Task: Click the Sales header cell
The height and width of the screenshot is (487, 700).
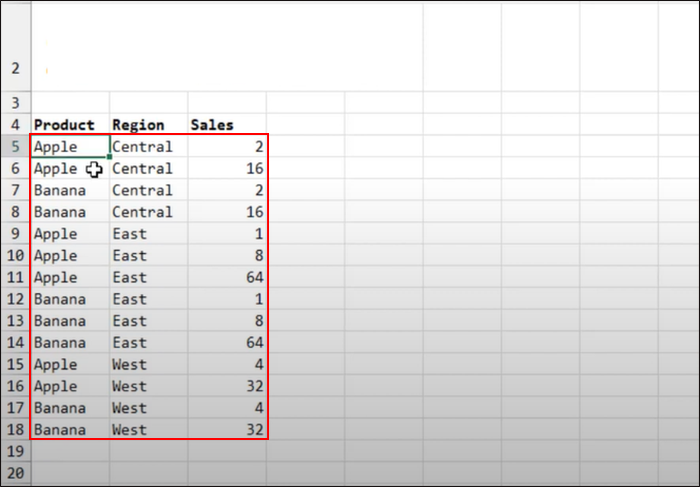Action: click(212, 125)
